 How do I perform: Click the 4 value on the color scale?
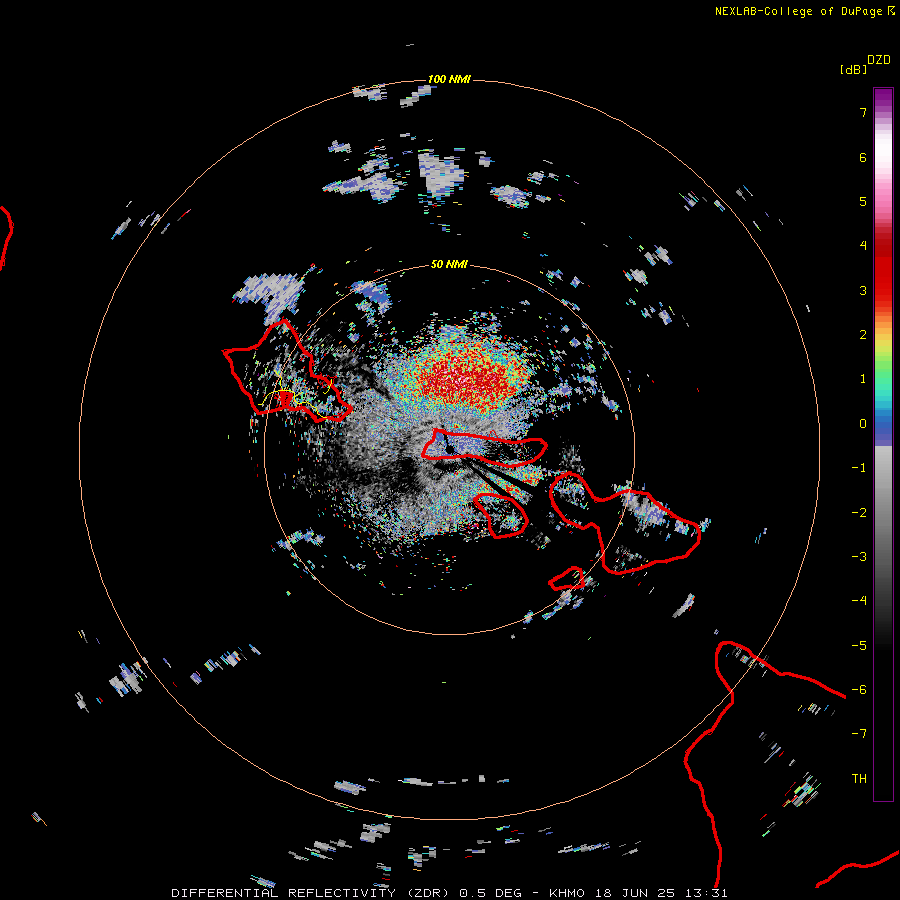click(863, 246)
